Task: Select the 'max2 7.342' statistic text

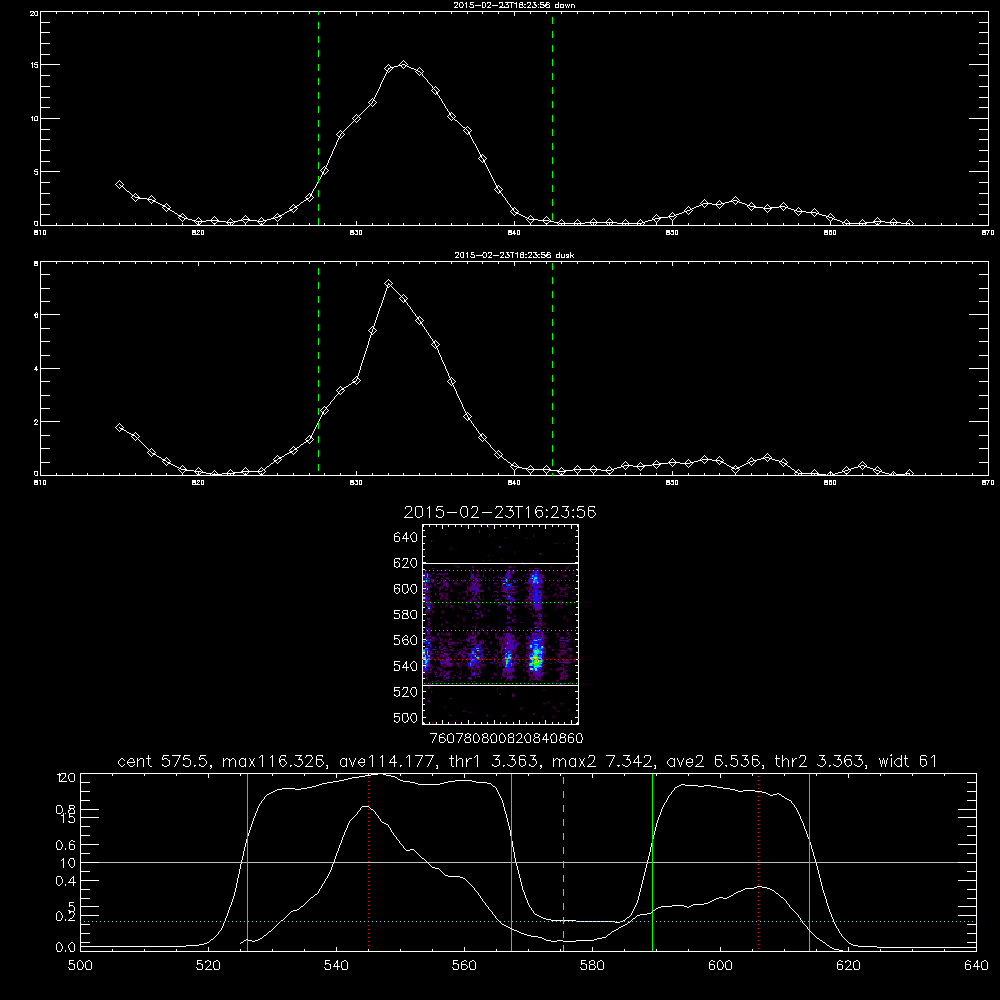Action: point(601,761)
